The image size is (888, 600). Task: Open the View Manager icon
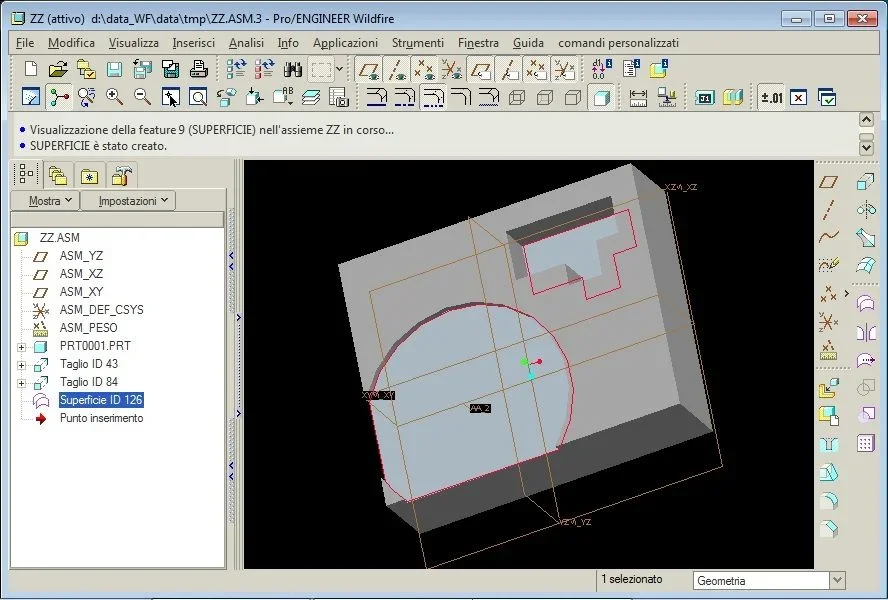(x=339, y=97)
